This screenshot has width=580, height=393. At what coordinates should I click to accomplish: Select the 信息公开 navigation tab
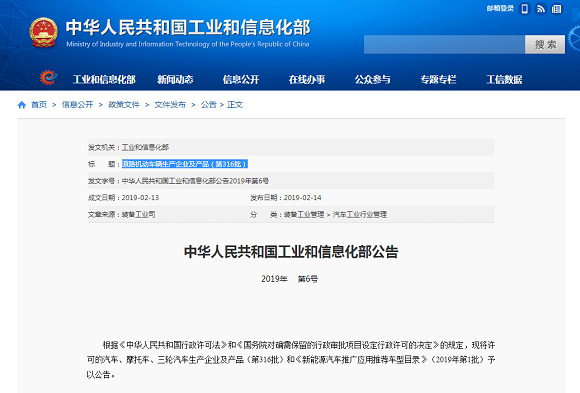241,79
